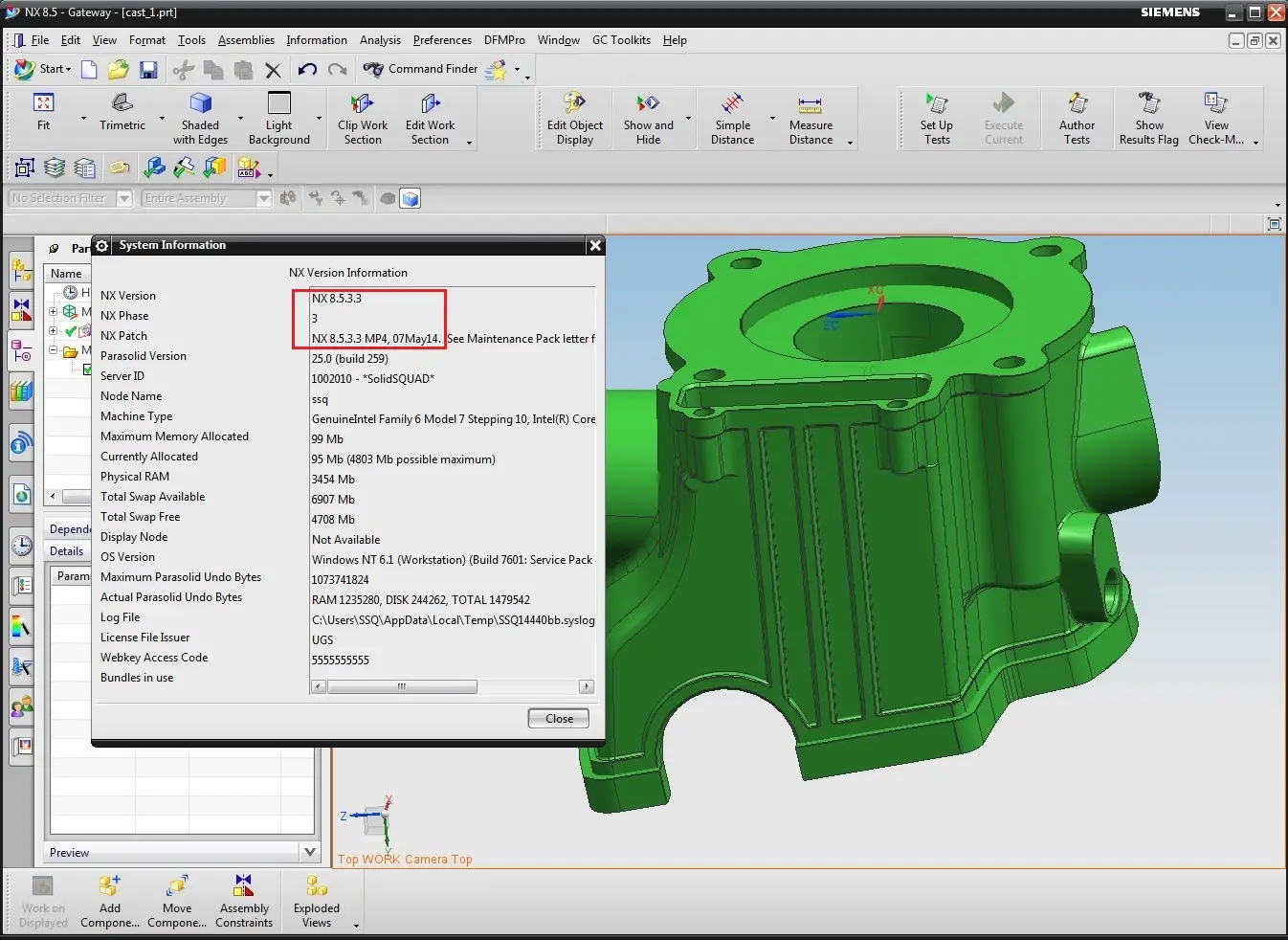Click the X on System Information title bar
The height and width of the screenshot is (940, 1288).
[595, 246]
